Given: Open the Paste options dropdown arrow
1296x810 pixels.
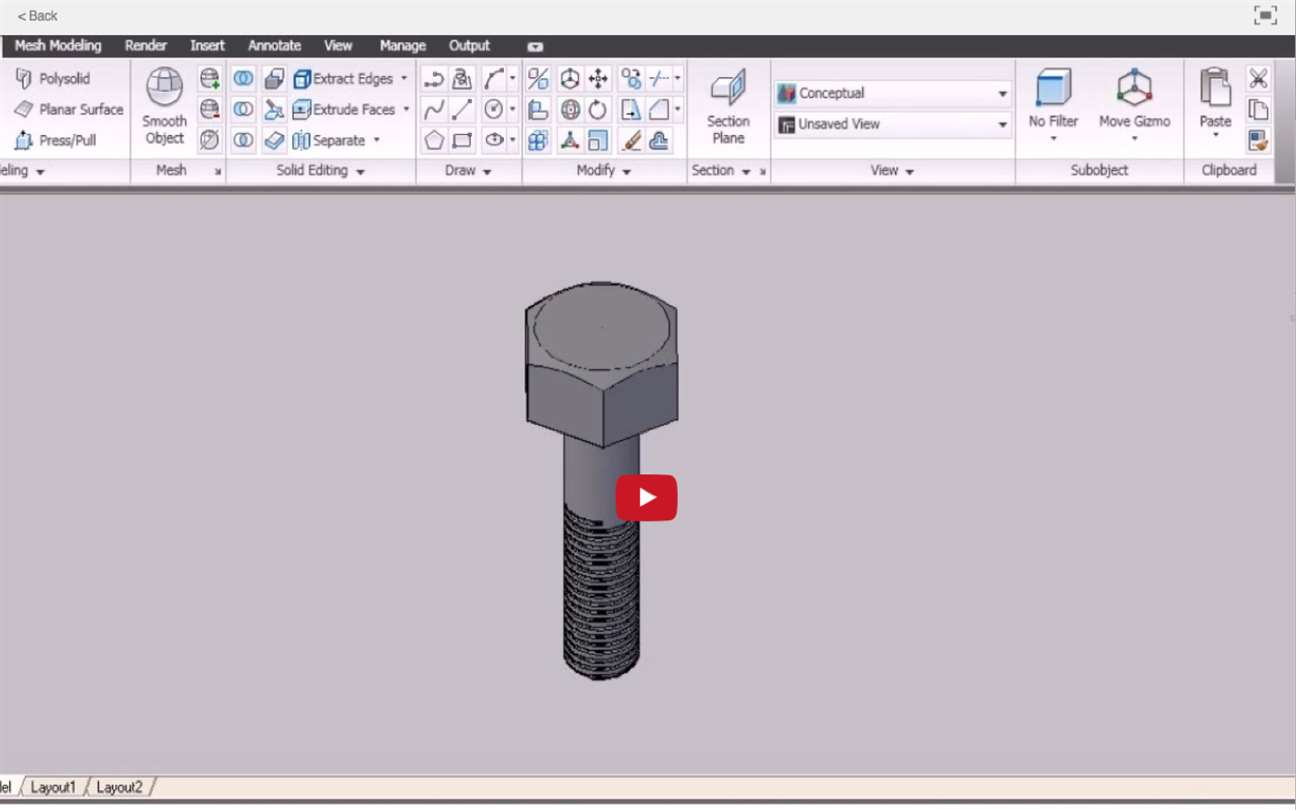Looking at the screenshot, I should (x=1215, y=135).
